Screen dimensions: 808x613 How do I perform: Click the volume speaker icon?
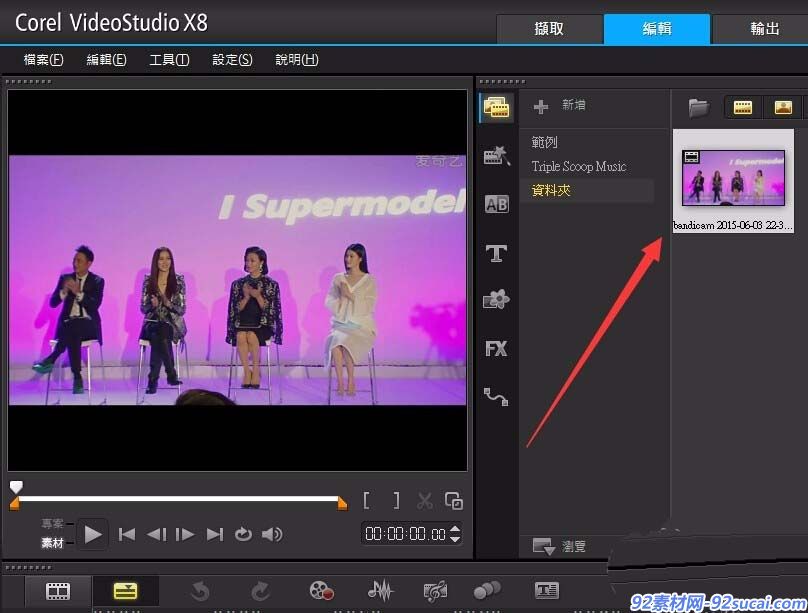click(x=272, y=535)
